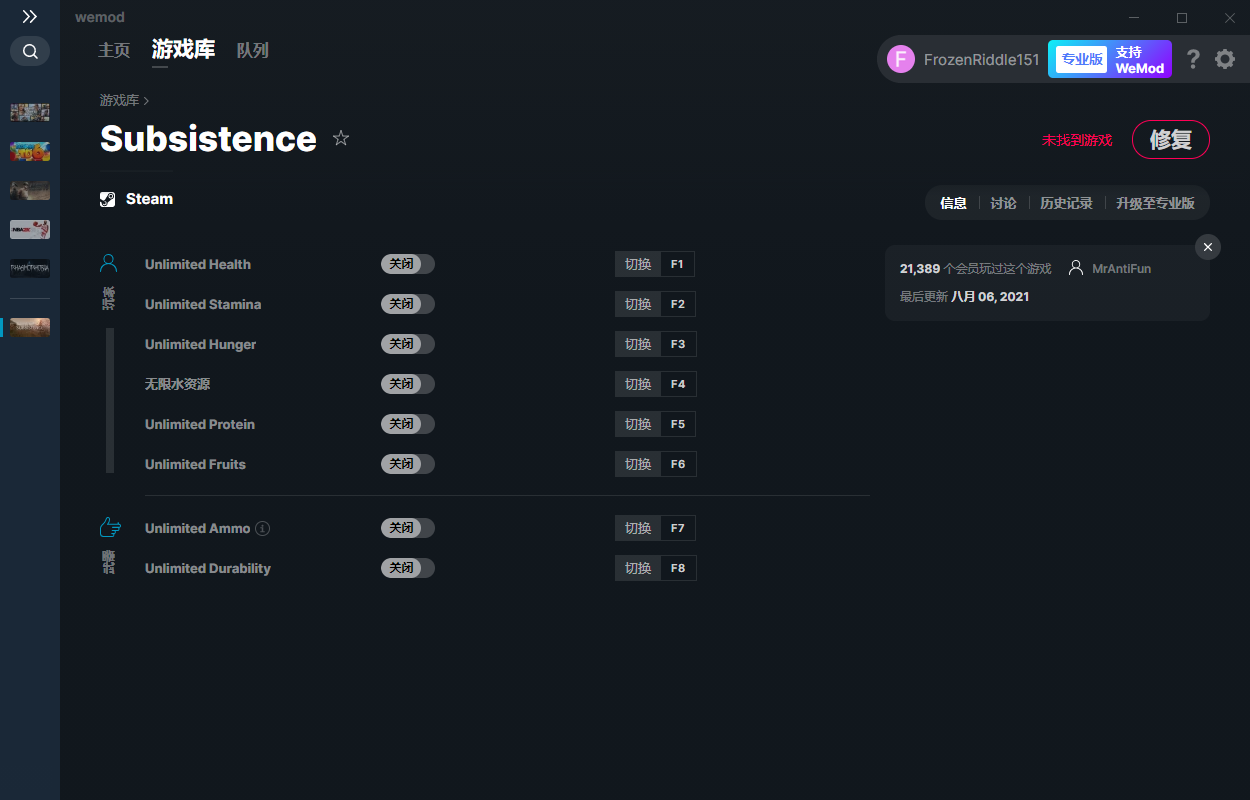Open the 历史记录 history tab
The image size is (1250, 800).
(x=1066, y=203)
